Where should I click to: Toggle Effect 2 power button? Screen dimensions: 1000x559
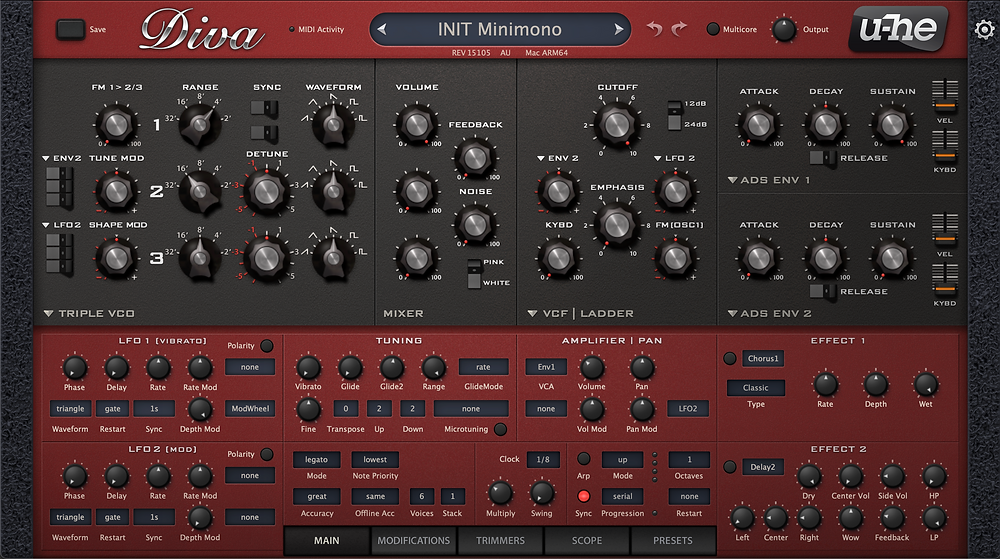tap(730, 467)
